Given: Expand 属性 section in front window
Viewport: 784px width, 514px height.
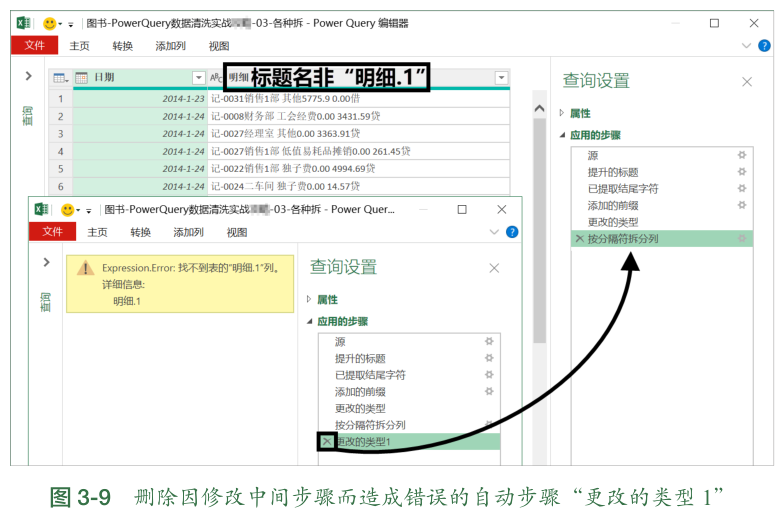Looking at the screenshot, I should point(308,299).
